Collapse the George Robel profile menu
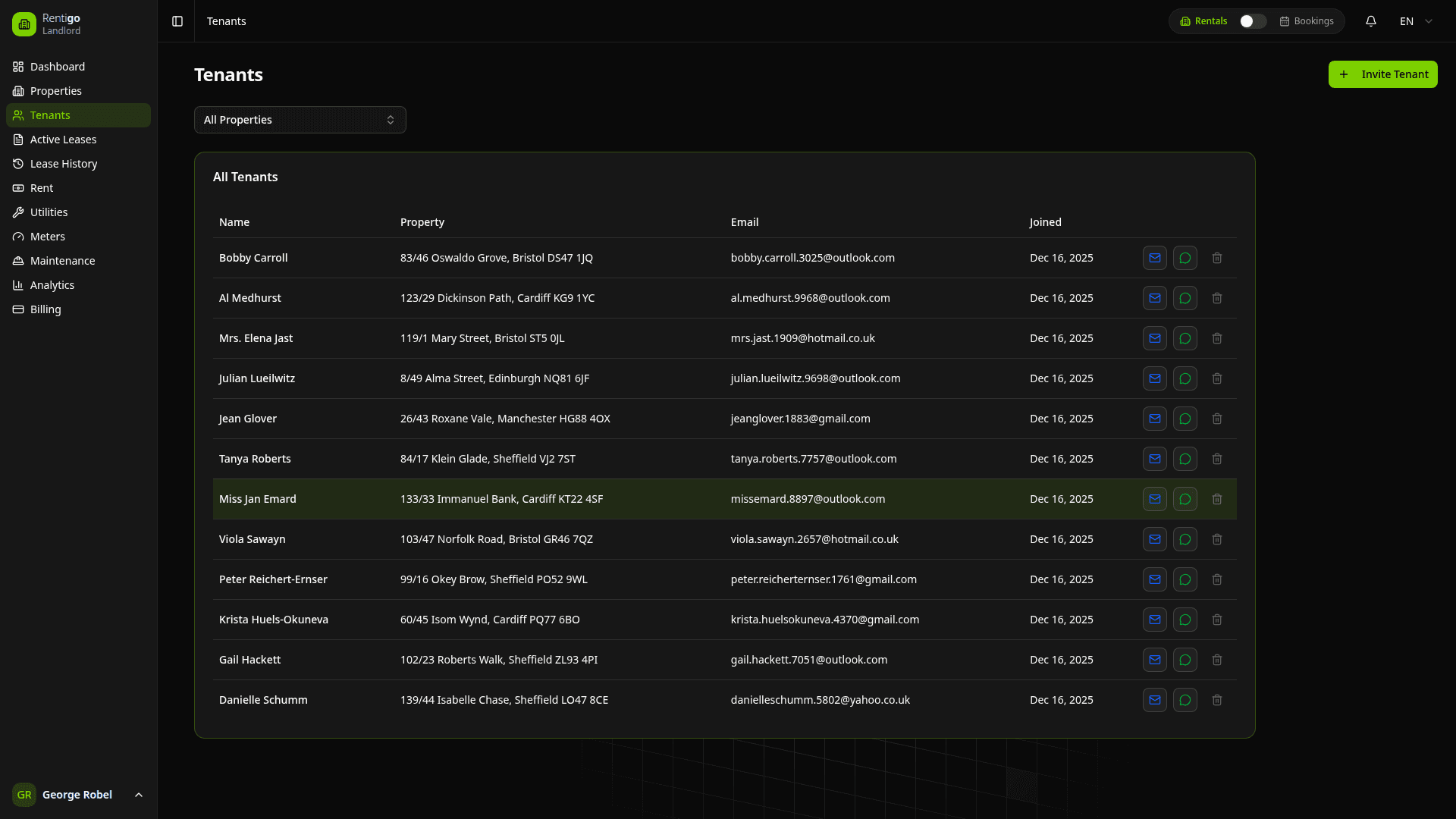 point(138,795)
